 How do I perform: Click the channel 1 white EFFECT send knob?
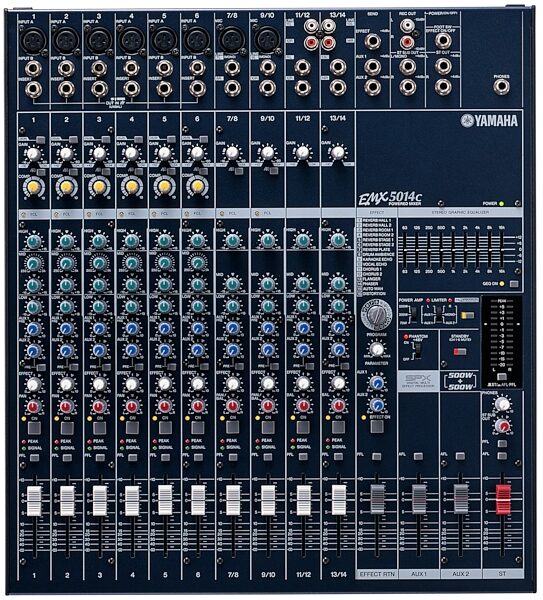point(33,384)
